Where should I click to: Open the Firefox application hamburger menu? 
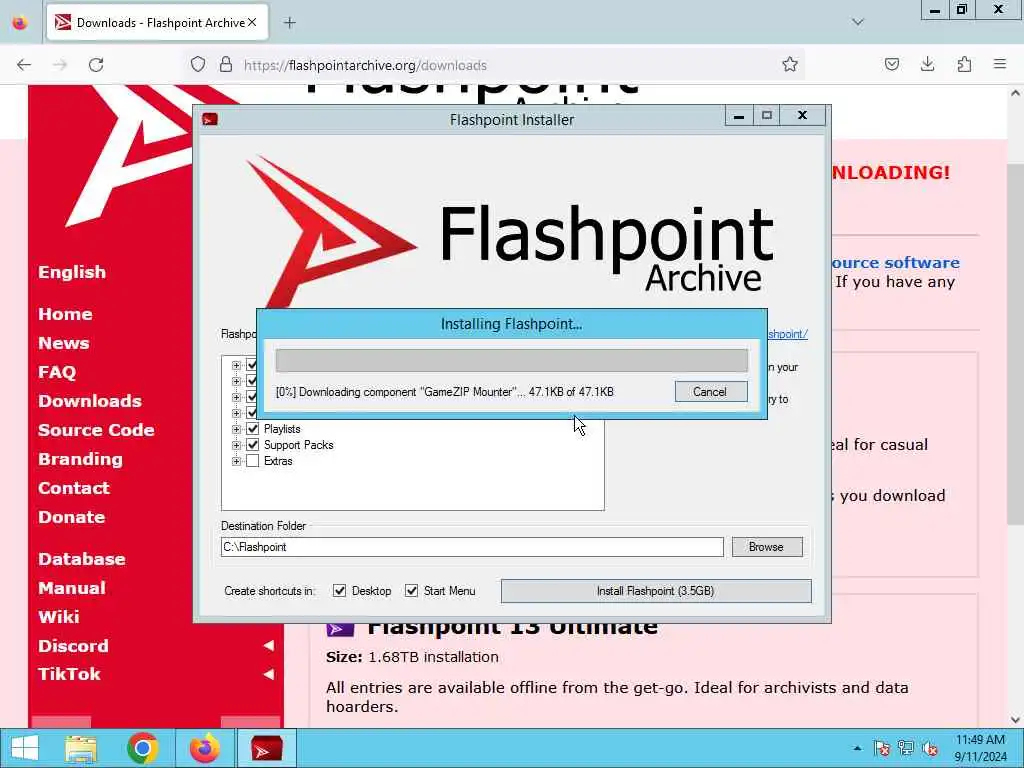(x=1000, y=64)
